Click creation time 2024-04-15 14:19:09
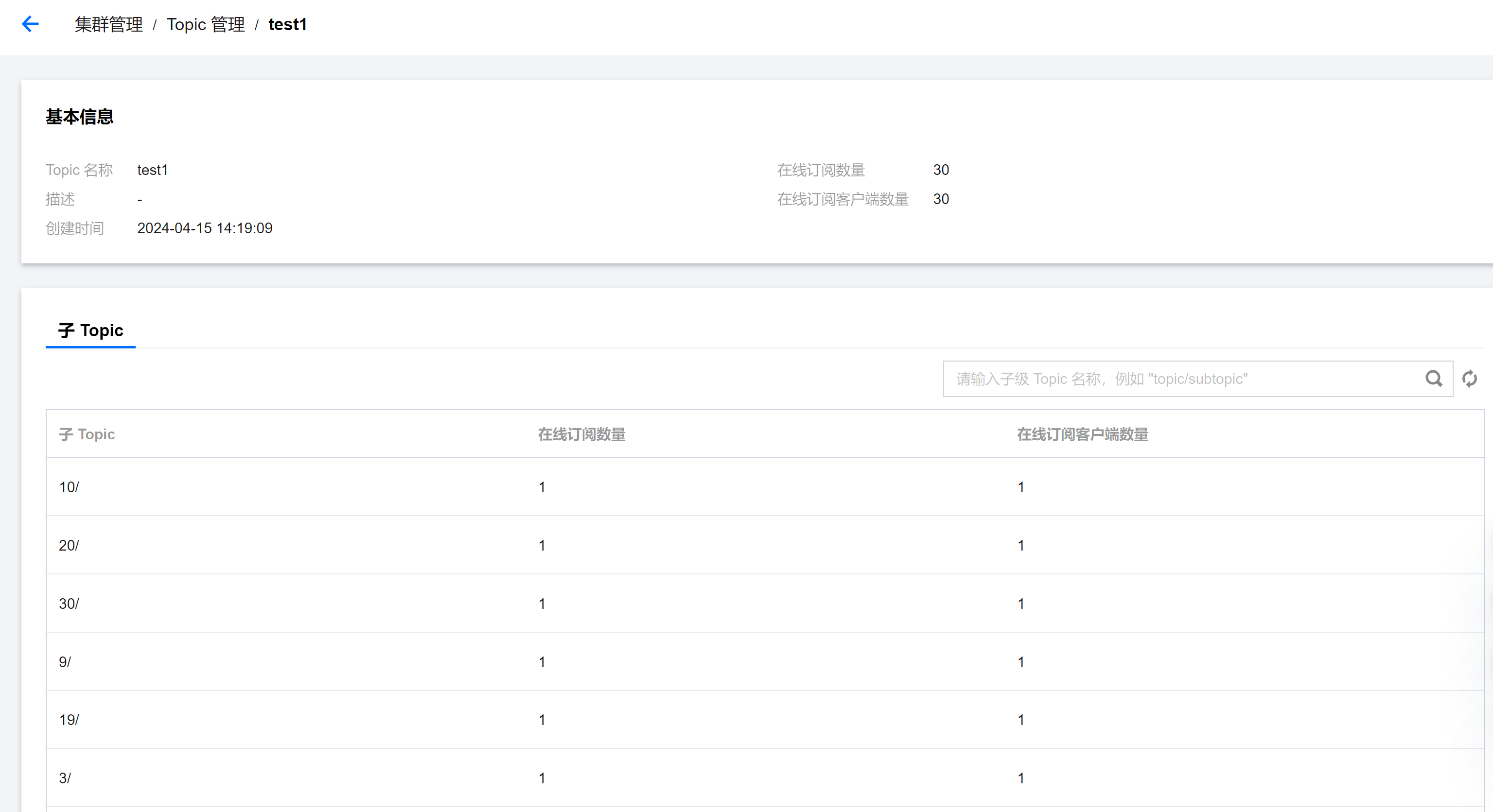This screenshot has height=812, width=1493. coord(205,228)
